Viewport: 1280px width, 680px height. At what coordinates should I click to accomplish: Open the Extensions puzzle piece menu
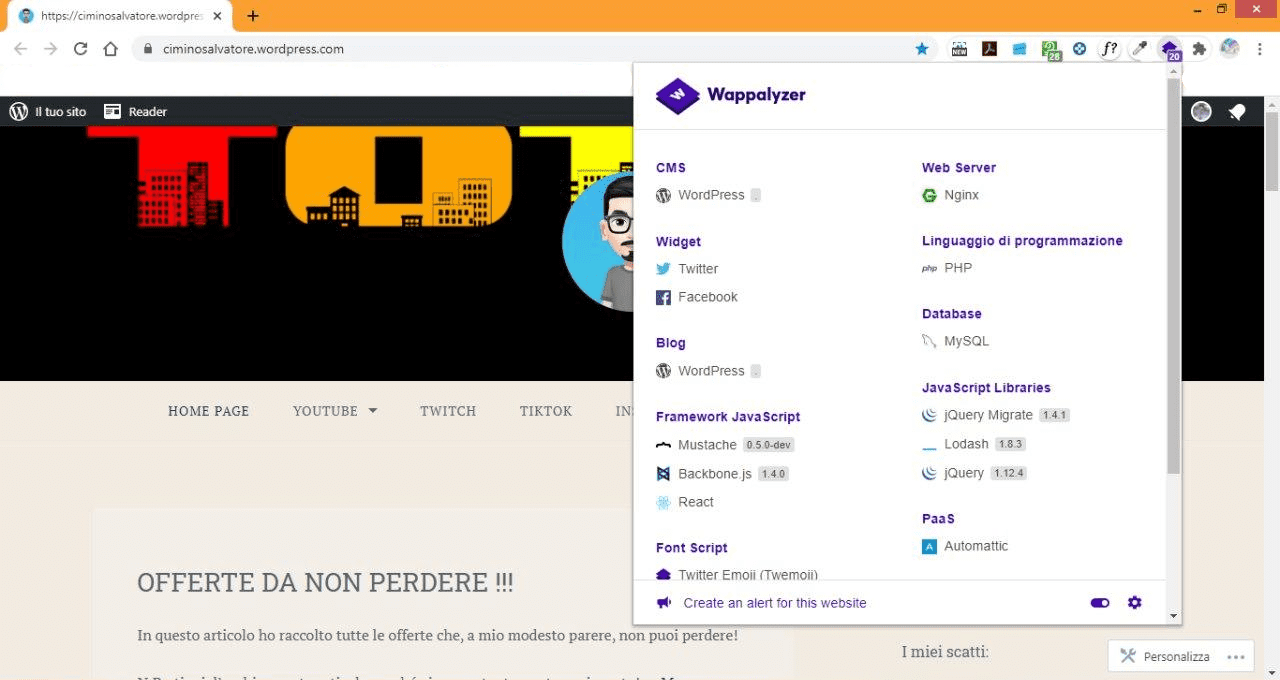click(x=1199, y=49)
